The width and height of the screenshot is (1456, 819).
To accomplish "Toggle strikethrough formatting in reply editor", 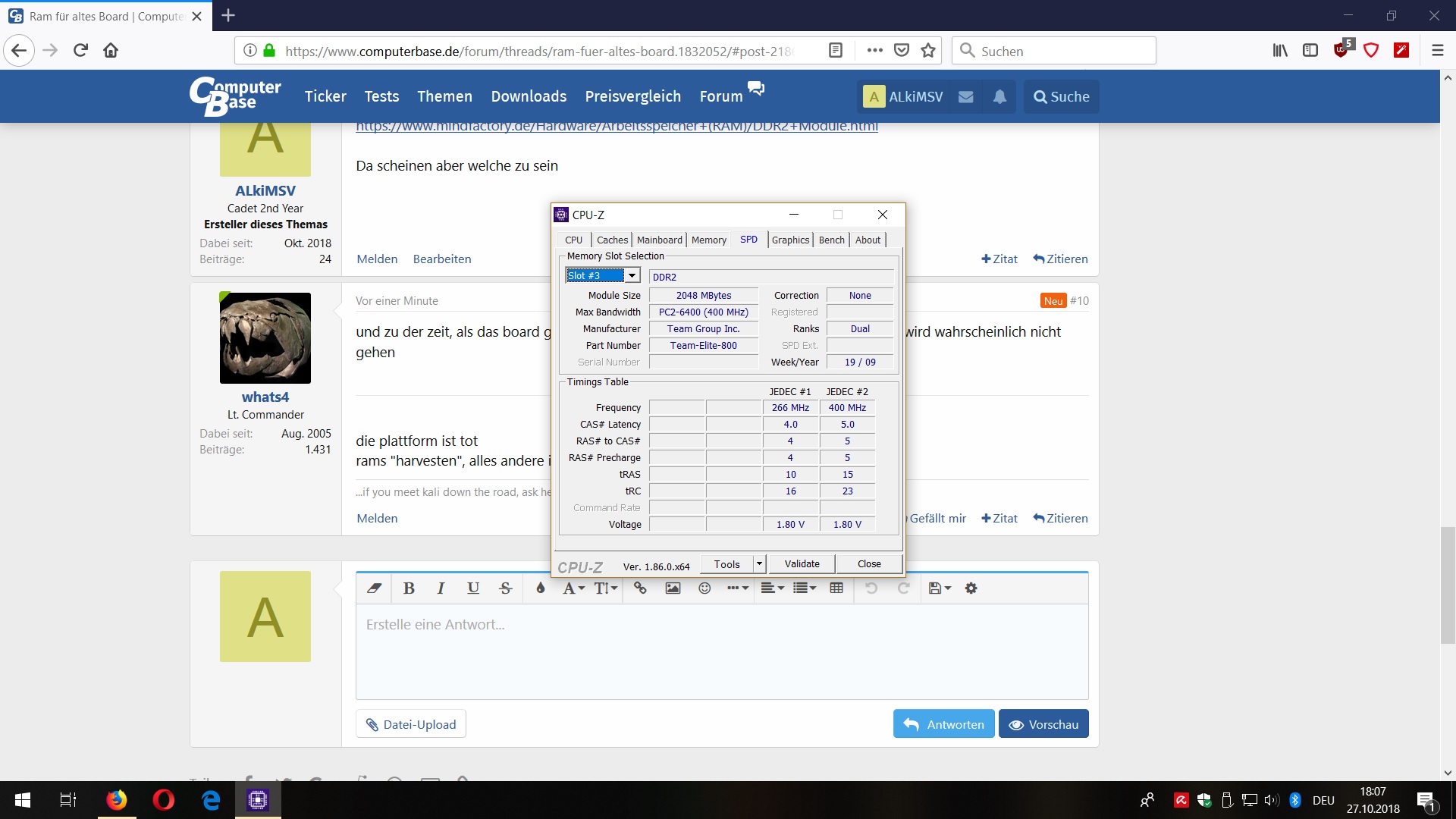I will 506,588.
